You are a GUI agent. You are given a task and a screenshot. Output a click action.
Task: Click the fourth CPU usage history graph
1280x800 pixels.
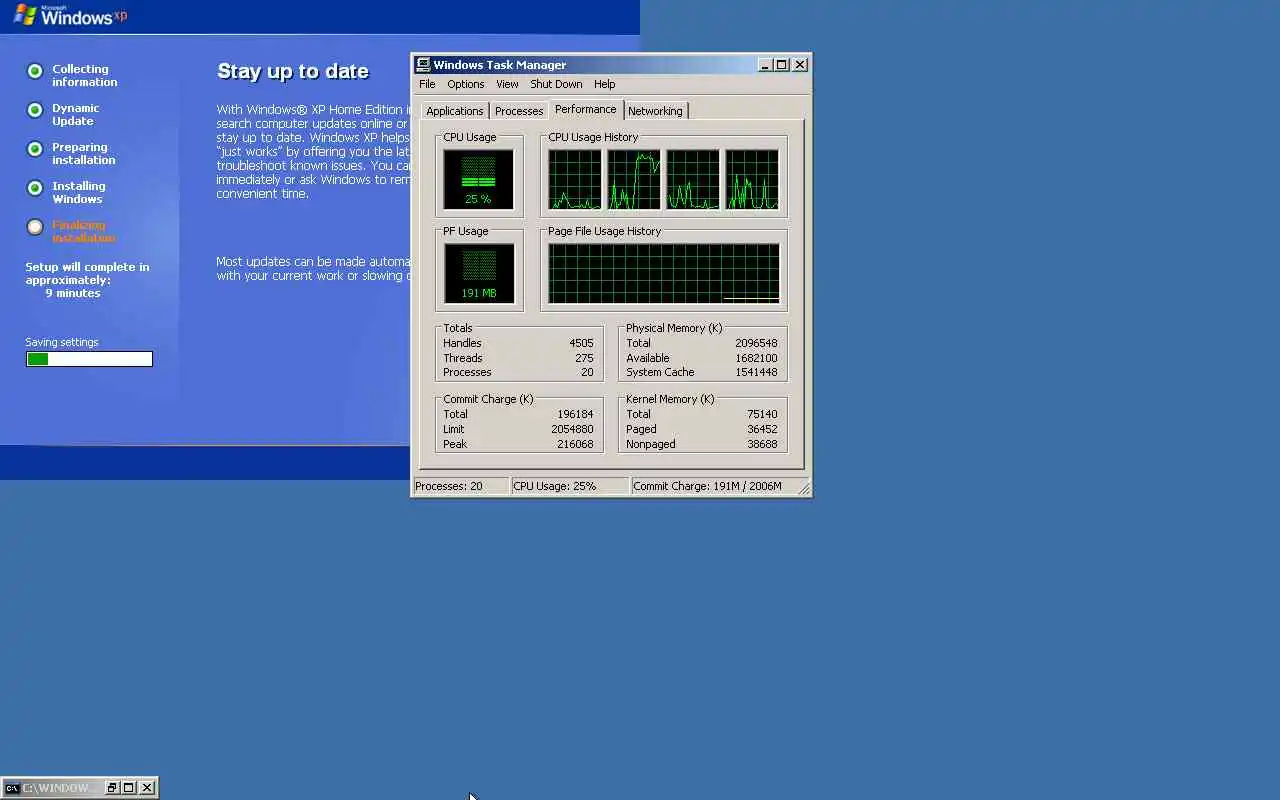[752, 180]
